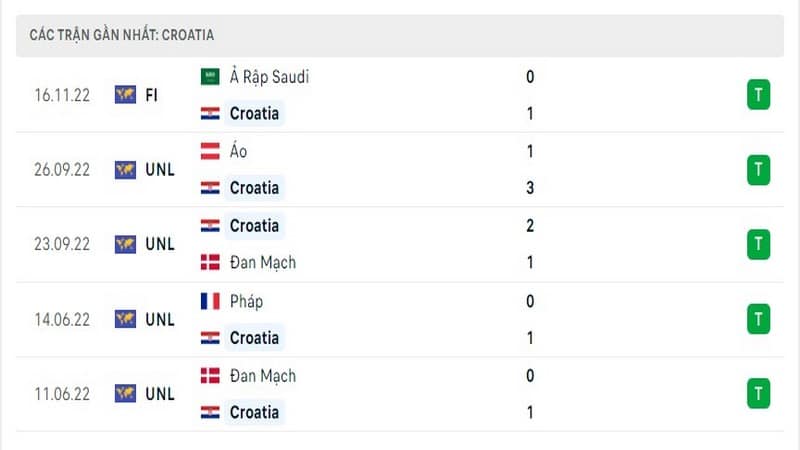Click the Saudi Arabia flag icon
This screenshot has width=800, height=450.
coord(210,77)
